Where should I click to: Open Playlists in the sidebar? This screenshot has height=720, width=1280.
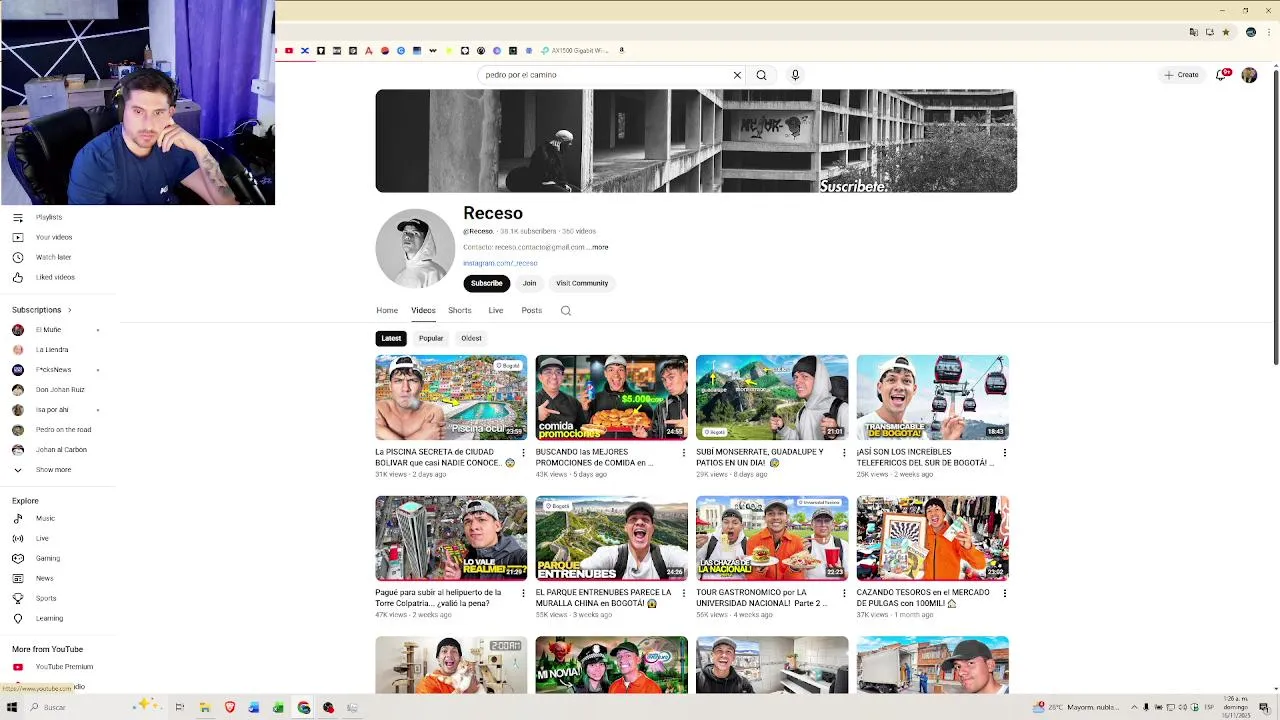click(48, 217)
